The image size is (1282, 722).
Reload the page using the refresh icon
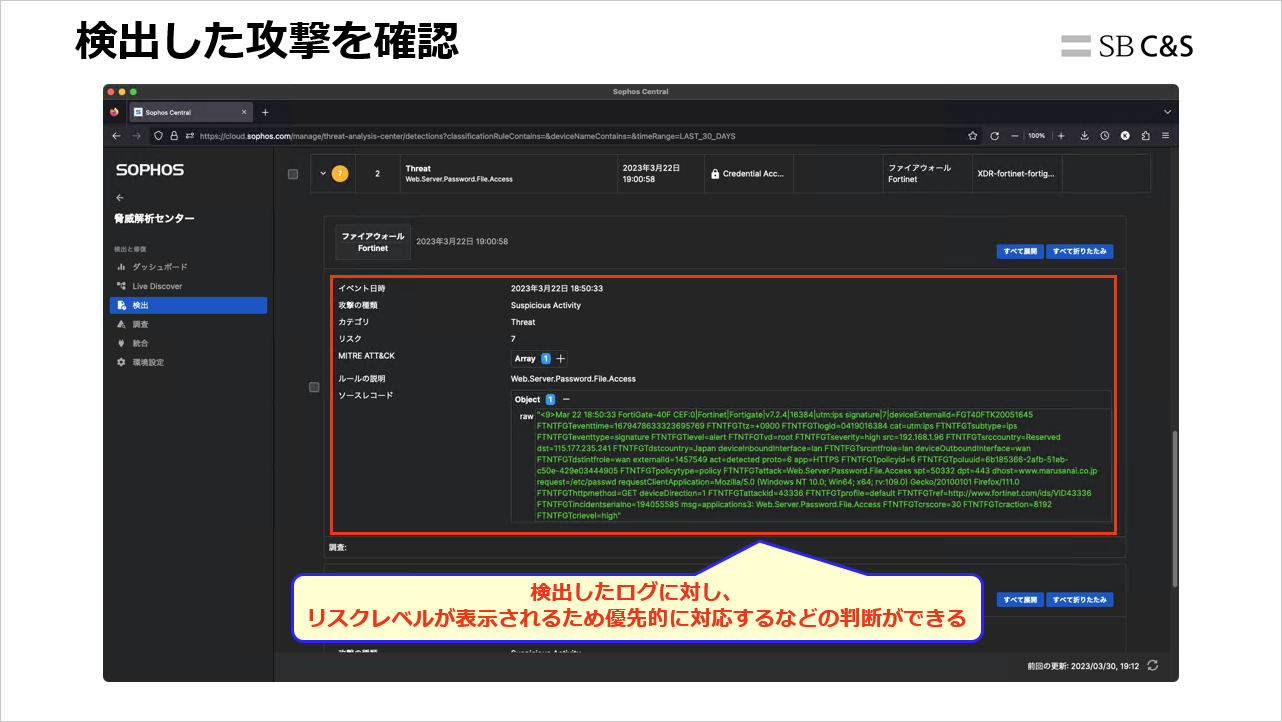coord(995,136)
